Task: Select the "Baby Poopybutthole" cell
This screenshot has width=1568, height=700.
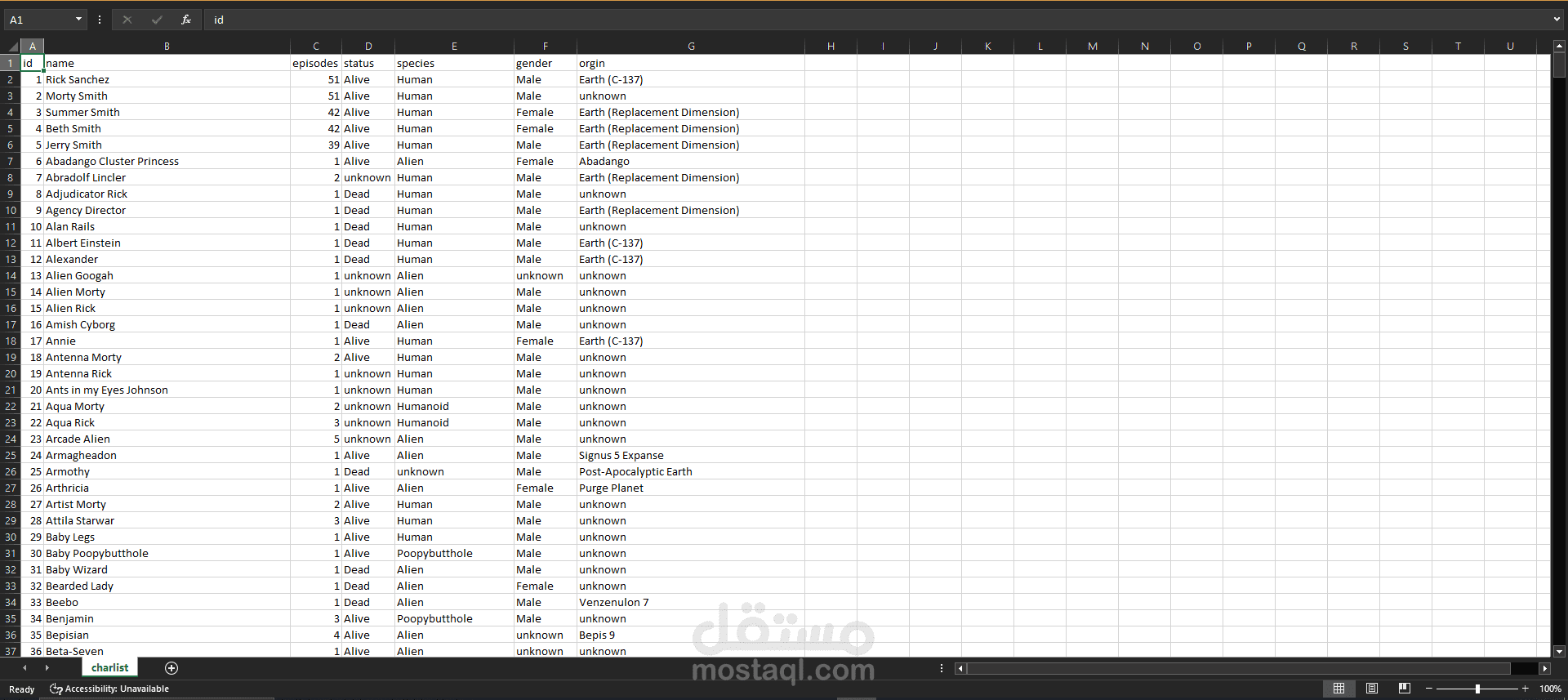Action: [x=167, y=553]
